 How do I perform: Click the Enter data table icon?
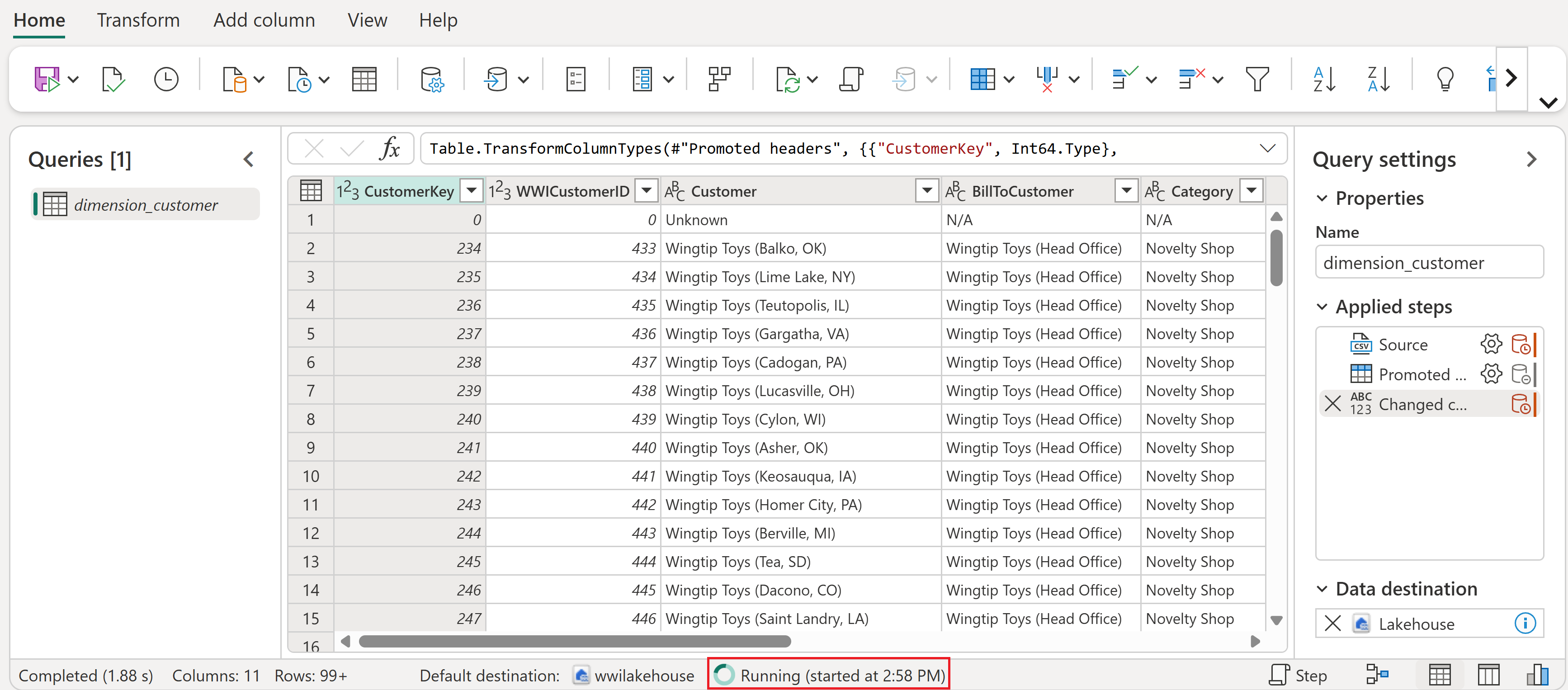364,79
